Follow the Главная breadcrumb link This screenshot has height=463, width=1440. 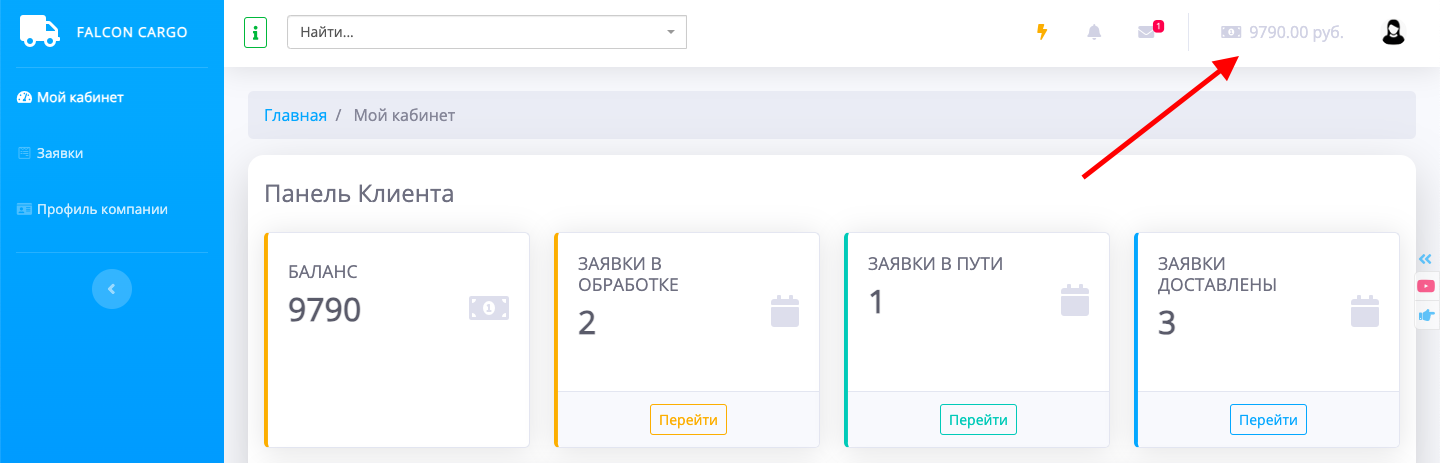click(295, 115)
